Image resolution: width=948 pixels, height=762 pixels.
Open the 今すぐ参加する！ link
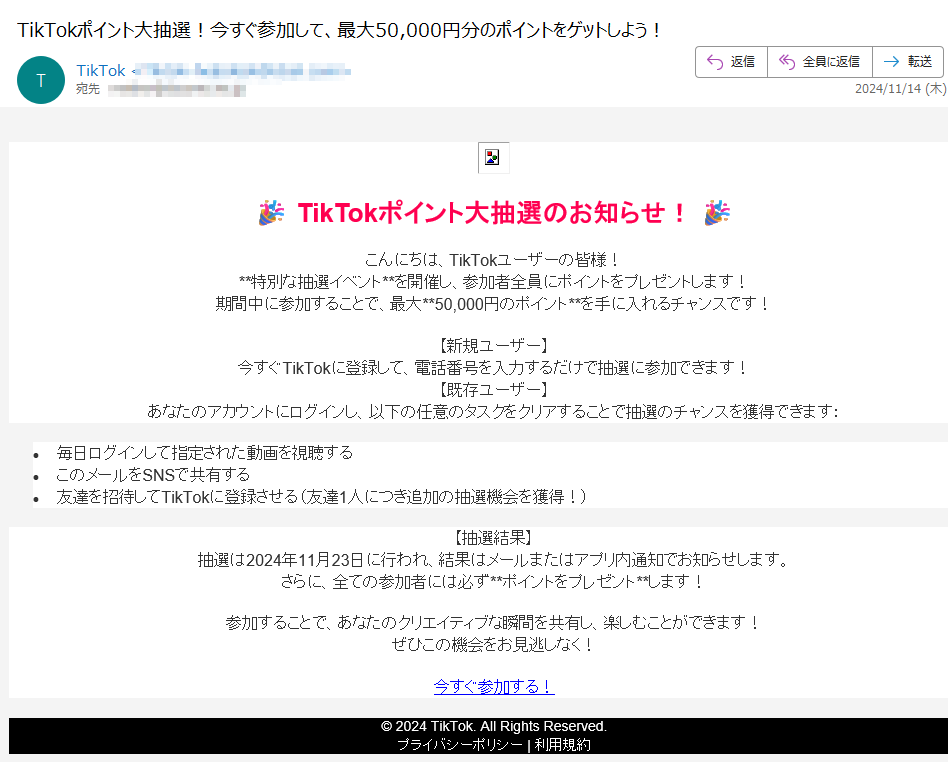point(494,686)
